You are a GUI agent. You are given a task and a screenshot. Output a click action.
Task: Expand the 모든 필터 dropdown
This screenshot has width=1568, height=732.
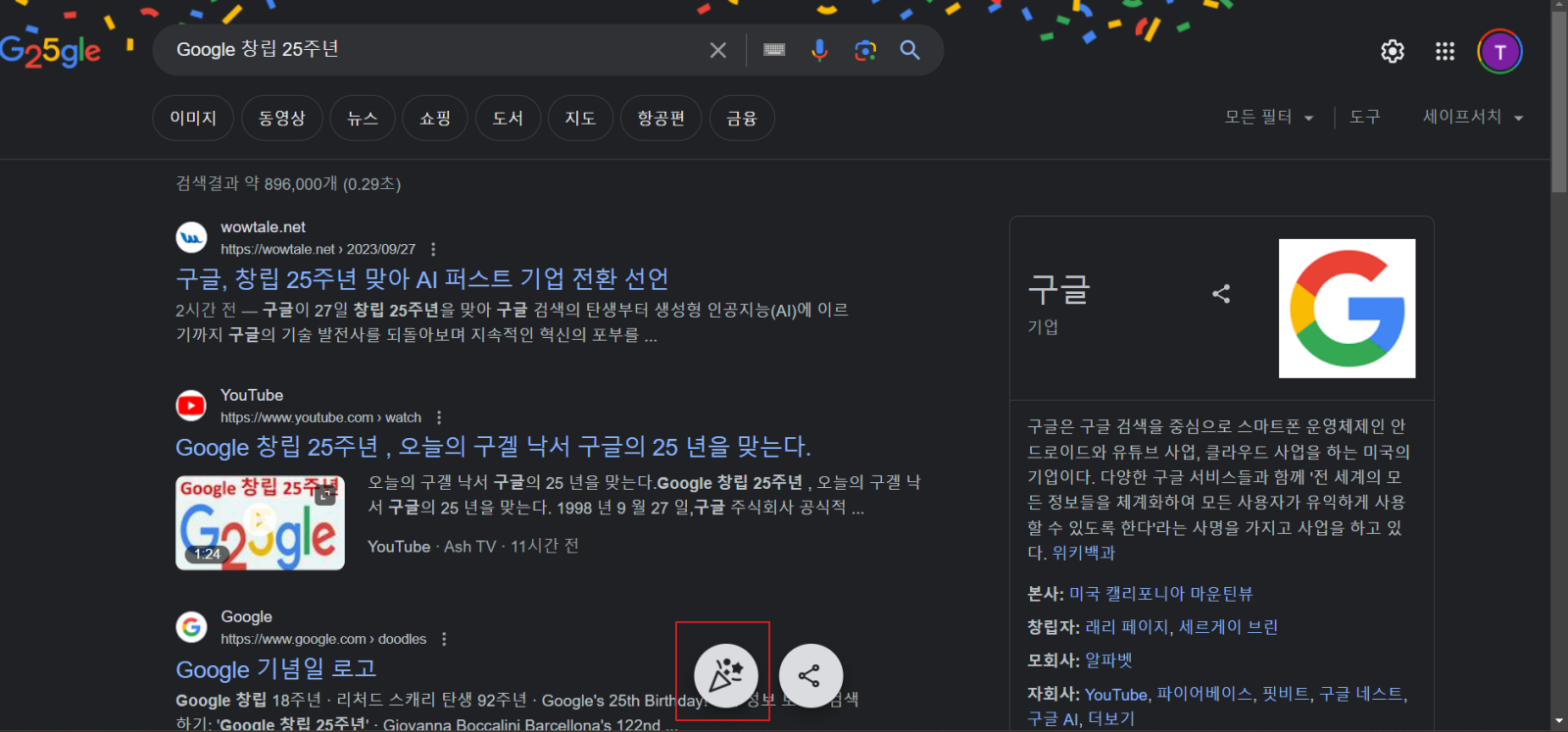[x=1268, y=118]
